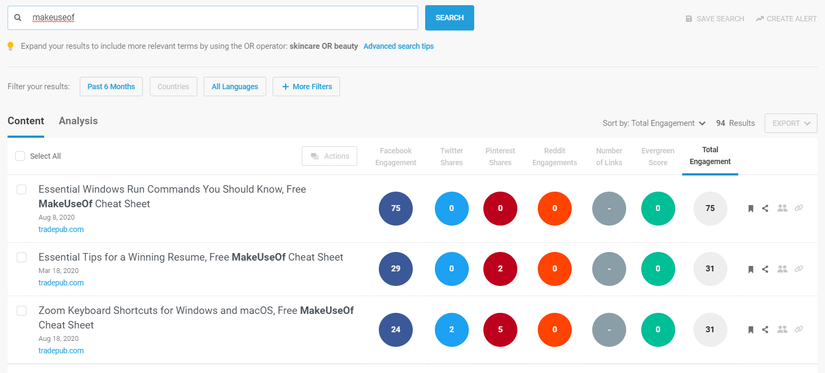Image resolution: width=825 pixels, height=373 pixels.
Task: Sort by Twitter Shares column
Action: (x=451, y=157)
